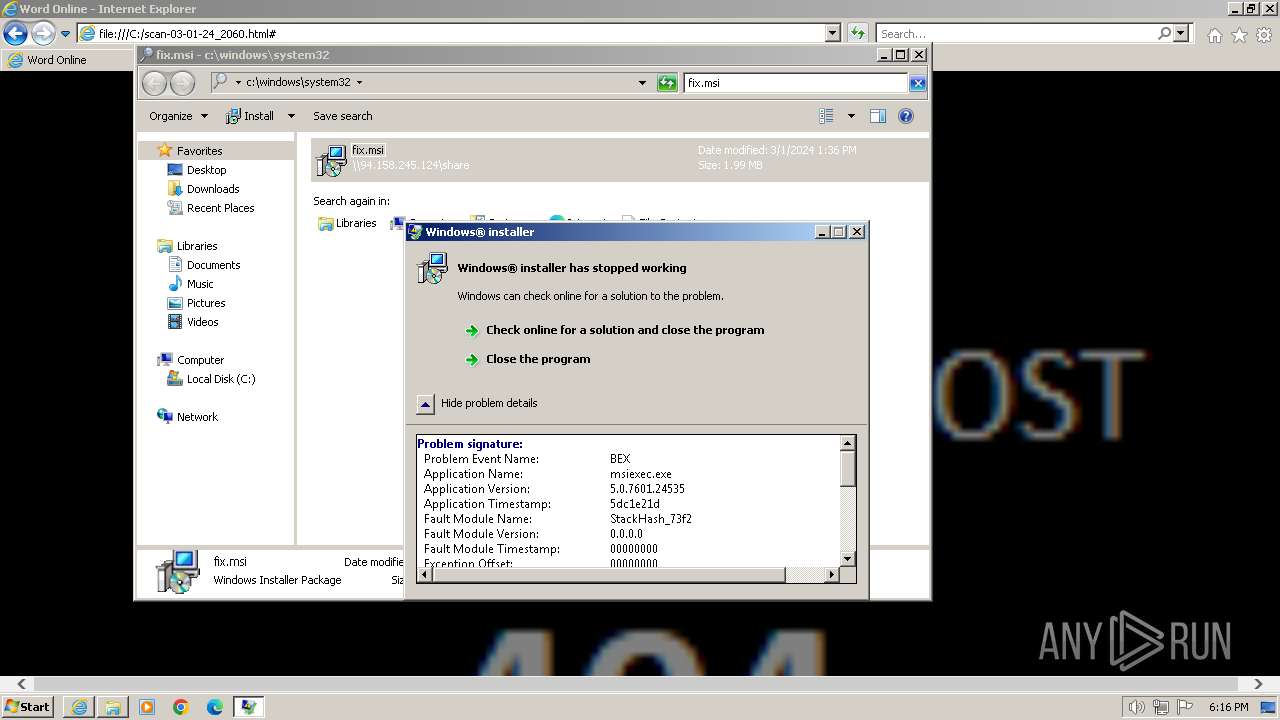Screen dimensions: 1280x720
Task: Open Internet Explorer from taskbar
Action: pyautogui.click(x=79, y=707)
